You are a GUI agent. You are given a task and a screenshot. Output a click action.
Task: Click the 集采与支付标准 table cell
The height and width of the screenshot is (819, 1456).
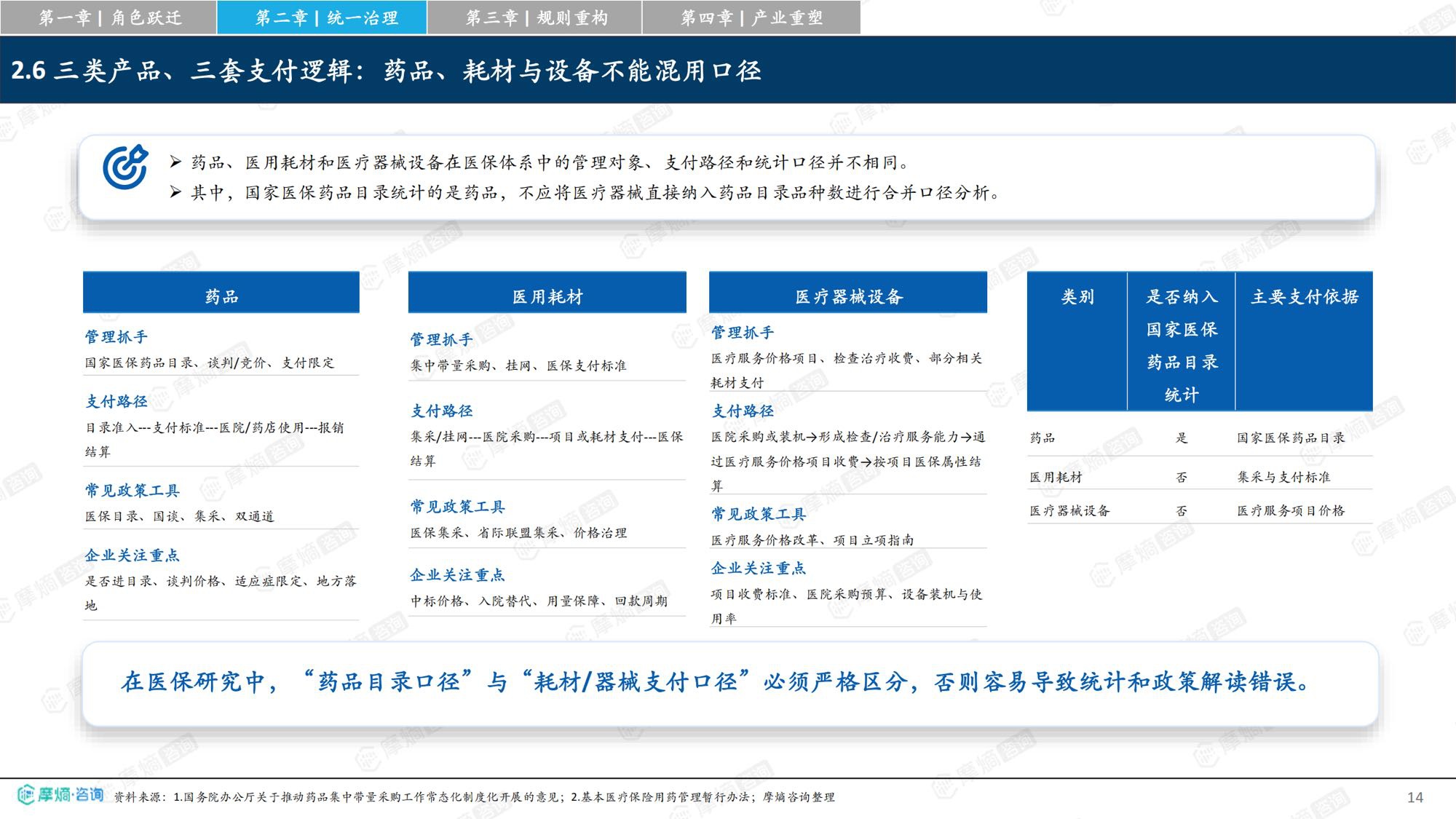tap(1283, 477)
